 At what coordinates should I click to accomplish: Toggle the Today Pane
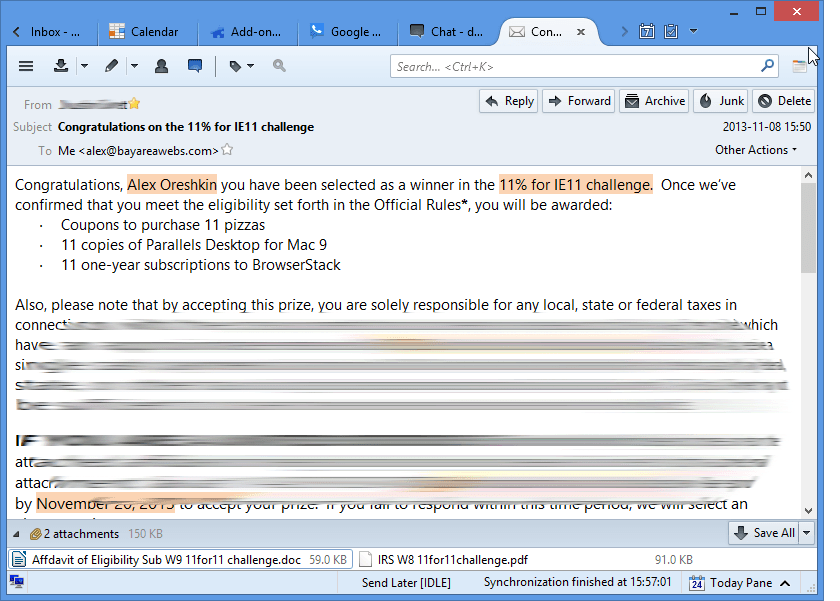(740, 583)
